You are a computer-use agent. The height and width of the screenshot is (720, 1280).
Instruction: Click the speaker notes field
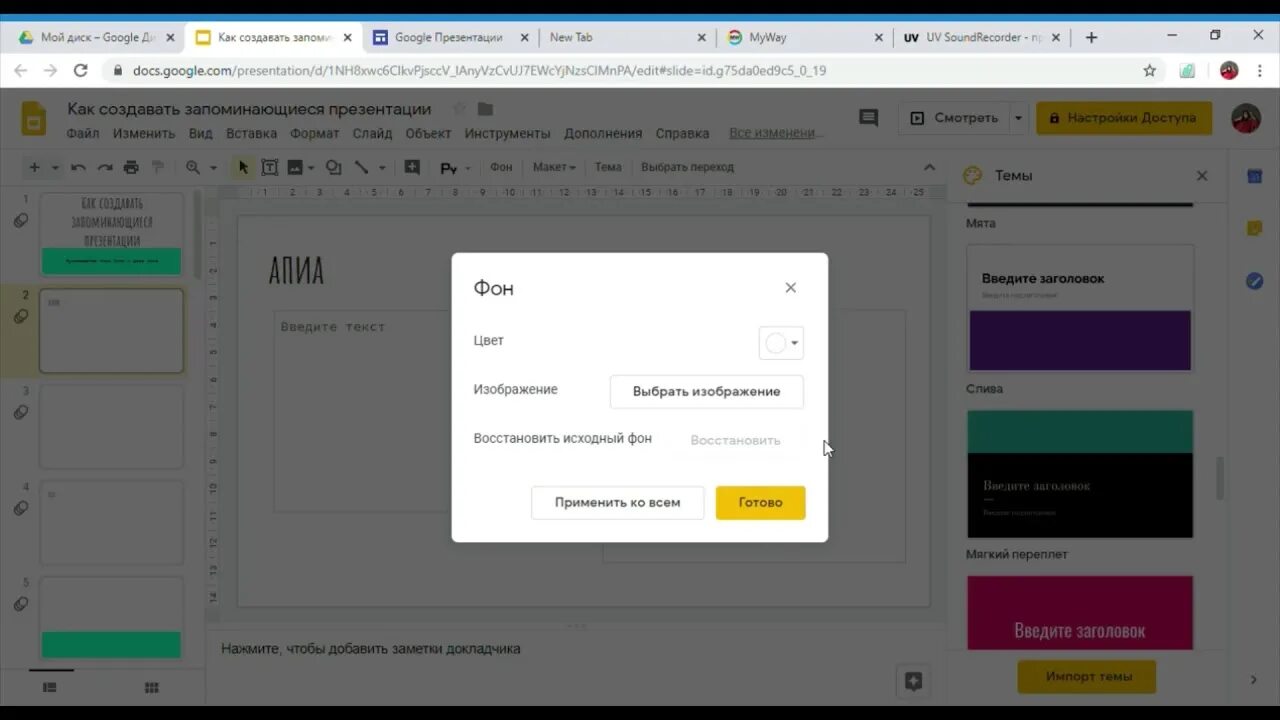click(x=575, y=649)
